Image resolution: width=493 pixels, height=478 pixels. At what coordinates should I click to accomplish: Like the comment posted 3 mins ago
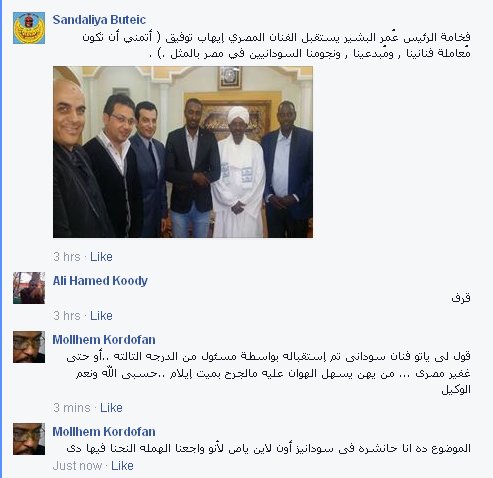click(x=111, y=408)
